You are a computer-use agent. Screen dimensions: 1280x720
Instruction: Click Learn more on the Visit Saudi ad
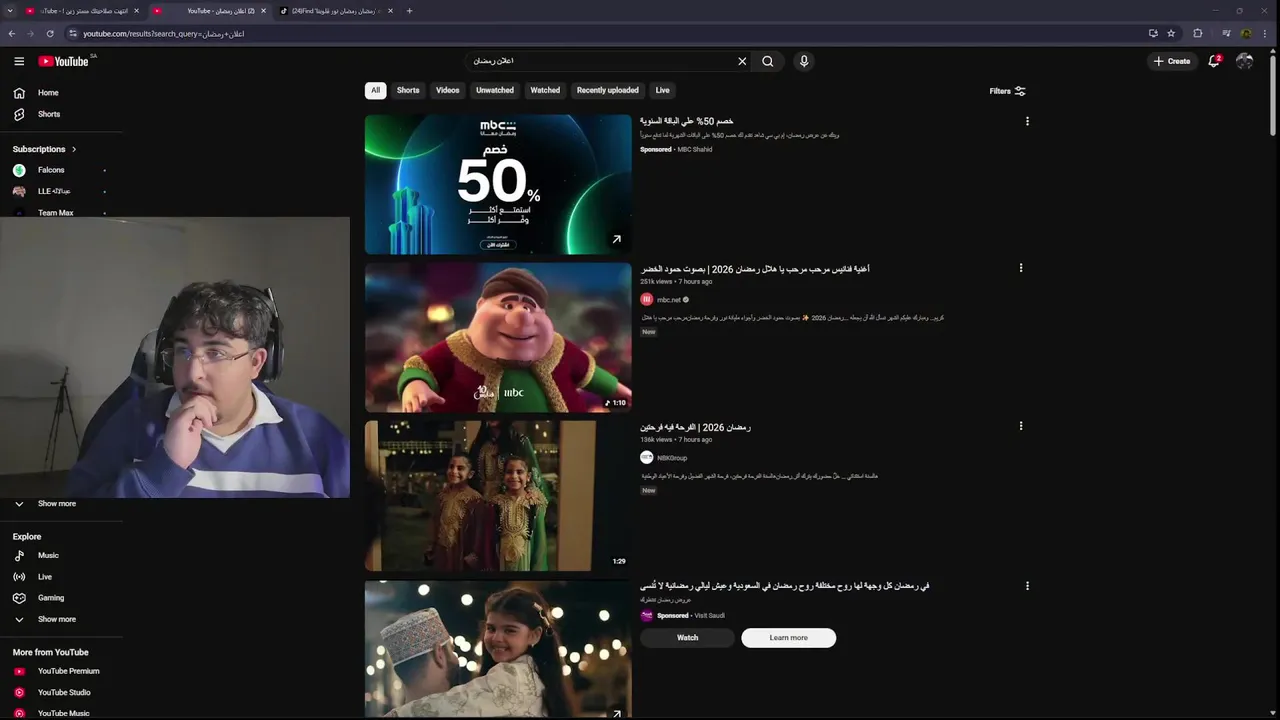(788, 637)
